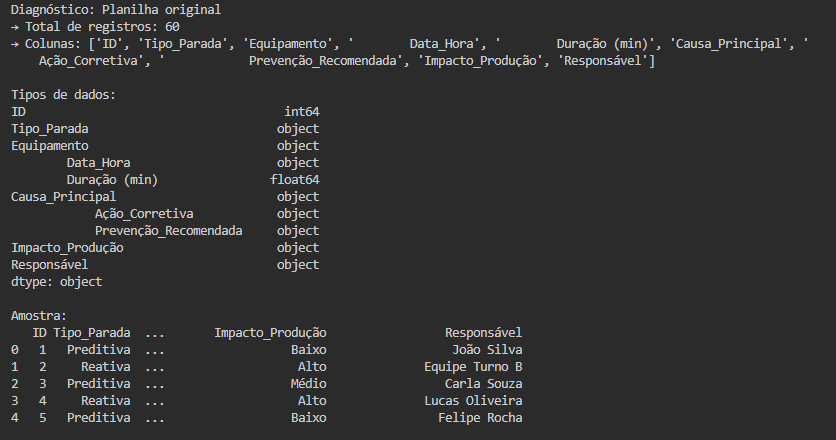Select 'Felipe Rocha' in the last row
This screenshot has height=440, width=836.
click(x=480, y=418)
